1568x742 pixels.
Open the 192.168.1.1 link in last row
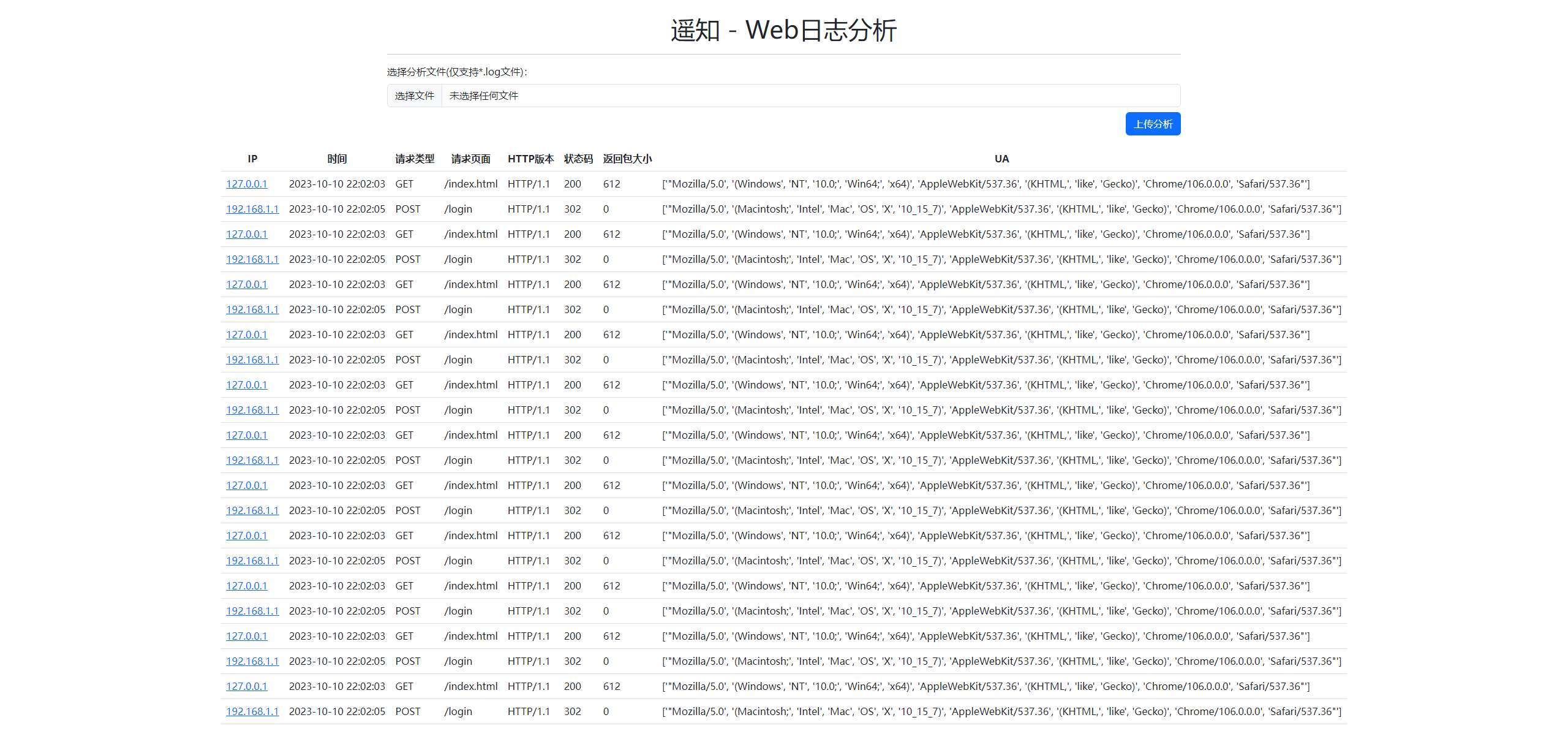coord(252,711)
